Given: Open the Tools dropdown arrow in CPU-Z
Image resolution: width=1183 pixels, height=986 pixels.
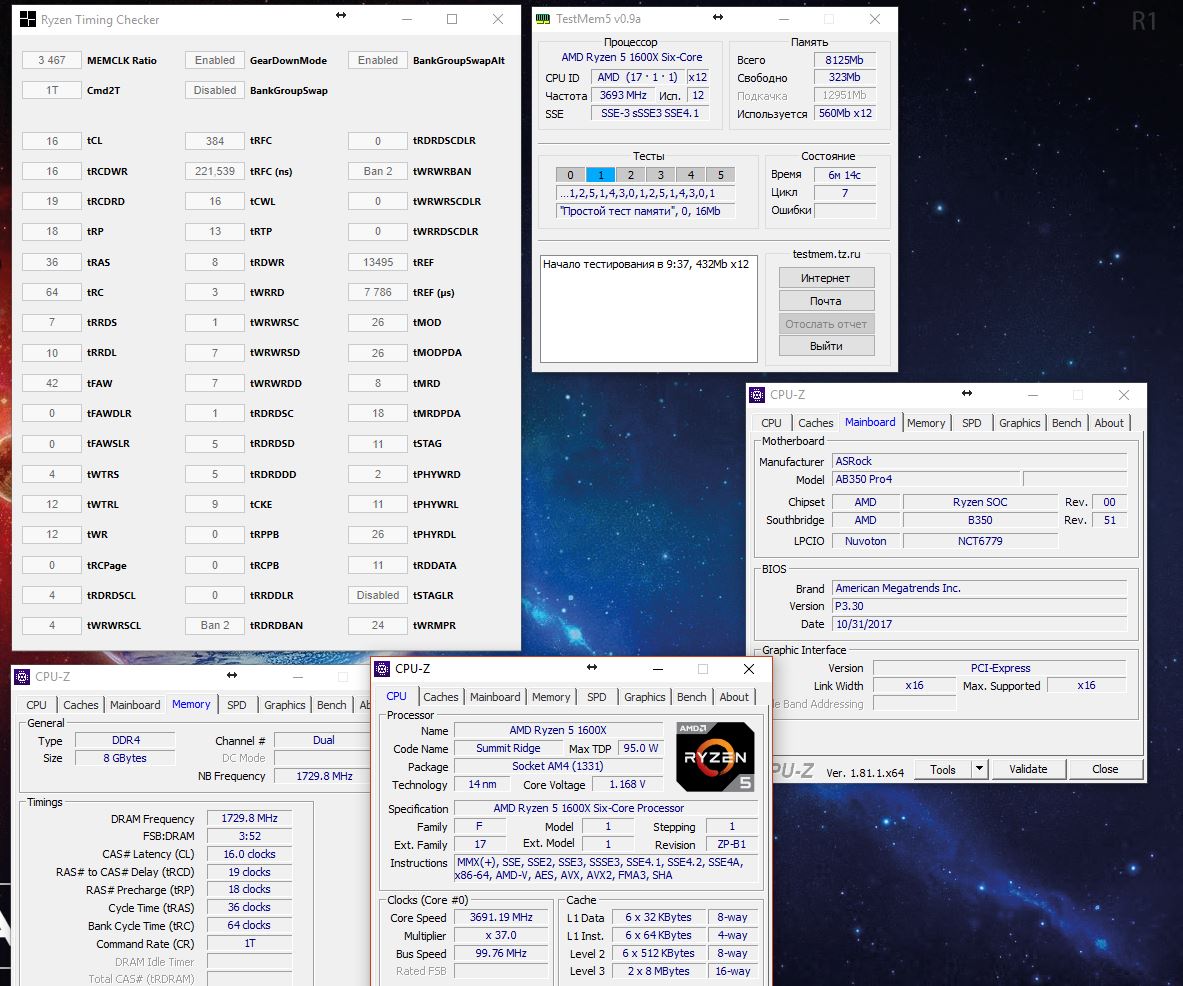Looking at the screenshot, I should (979, 769).
